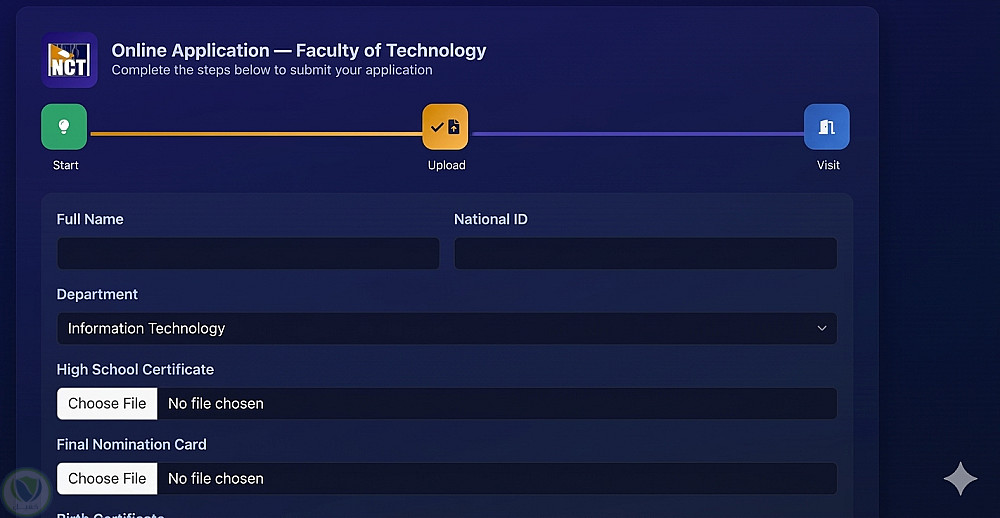This screenshot has width=1000, height=518.
Task: Click Final Nomination Card's 'No file chosen' text
Action: (216, 479)
